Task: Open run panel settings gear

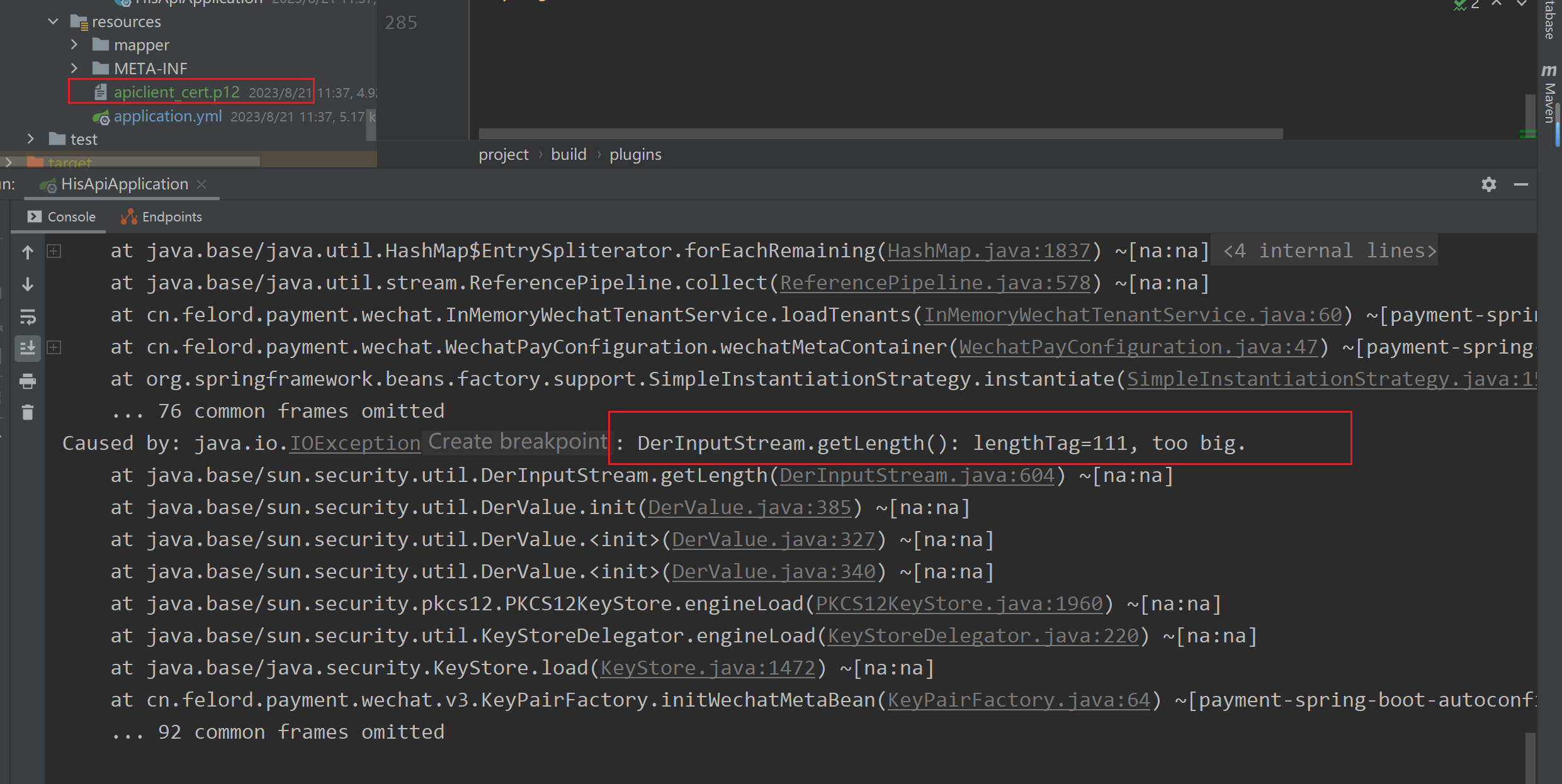Action: [1488, 184]
